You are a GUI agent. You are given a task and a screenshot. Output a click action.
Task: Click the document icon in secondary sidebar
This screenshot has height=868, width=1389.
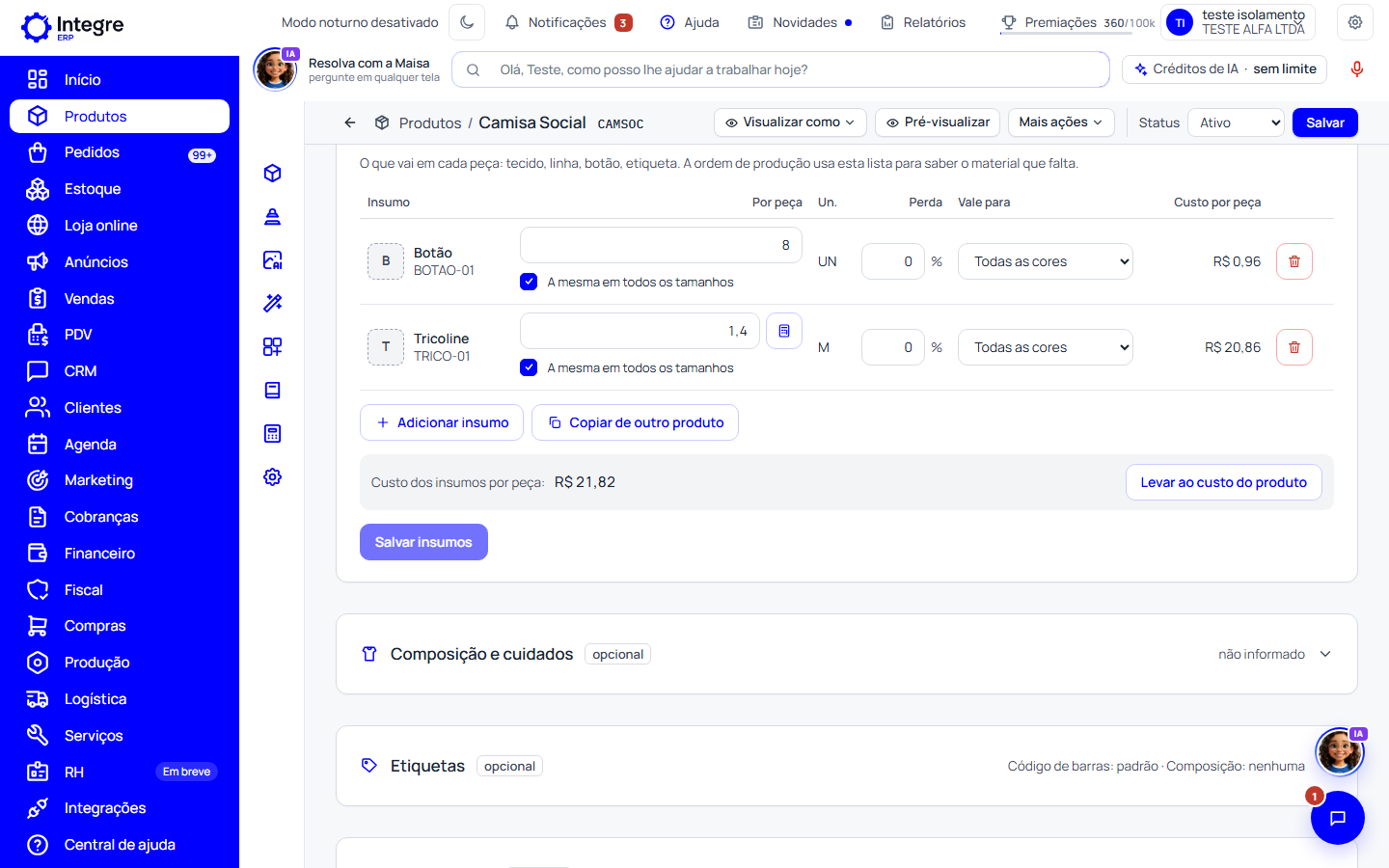(273, 390)
